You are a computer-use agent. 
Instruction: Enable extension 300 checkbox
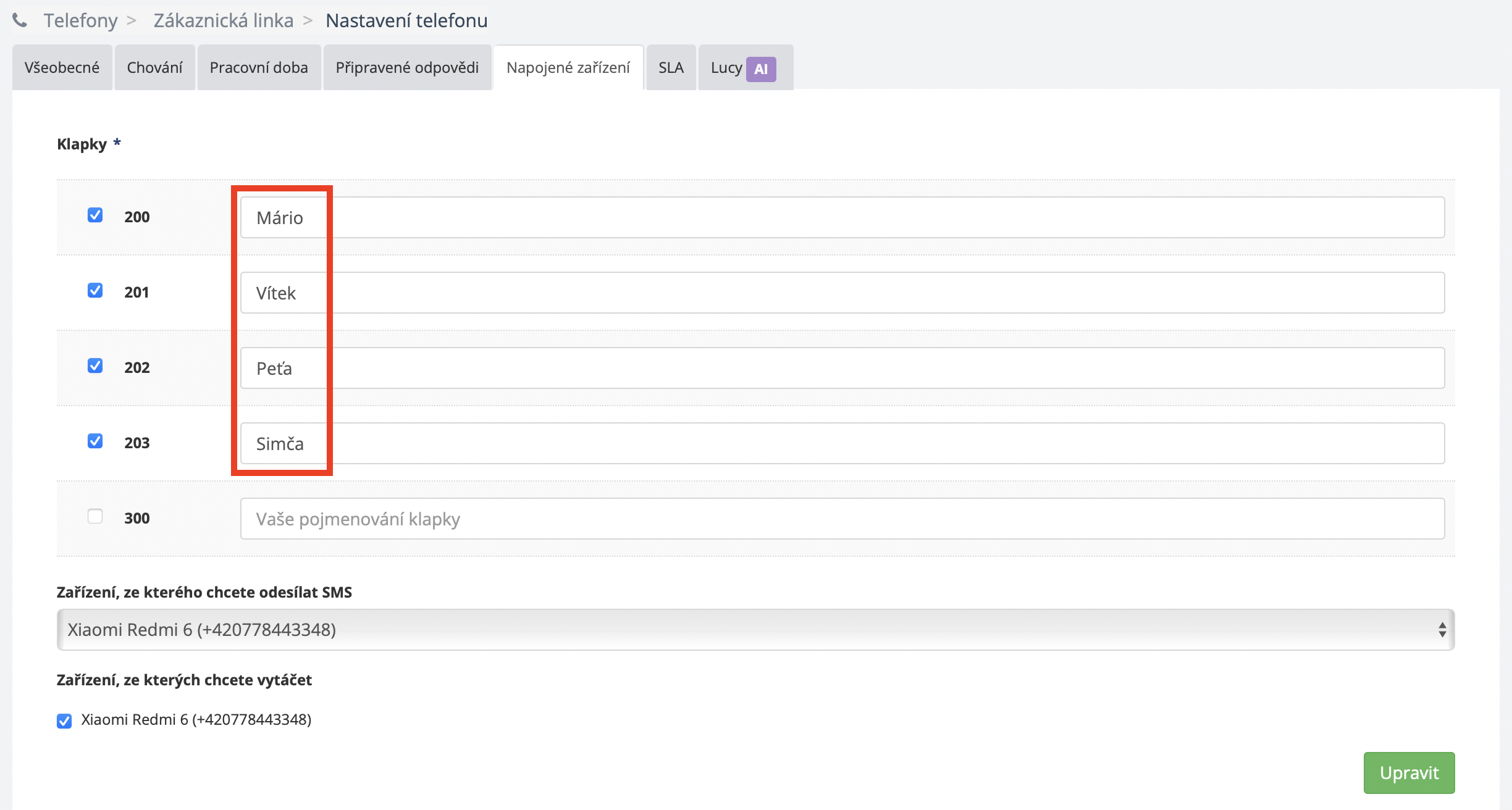coord(95,516)
